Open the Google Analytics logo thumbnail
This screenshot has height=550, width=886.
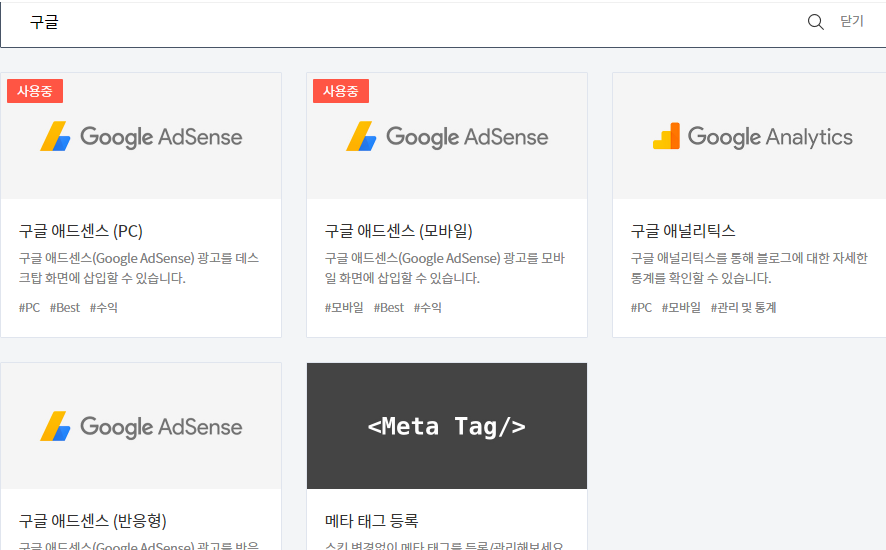(x=752, y=136)
